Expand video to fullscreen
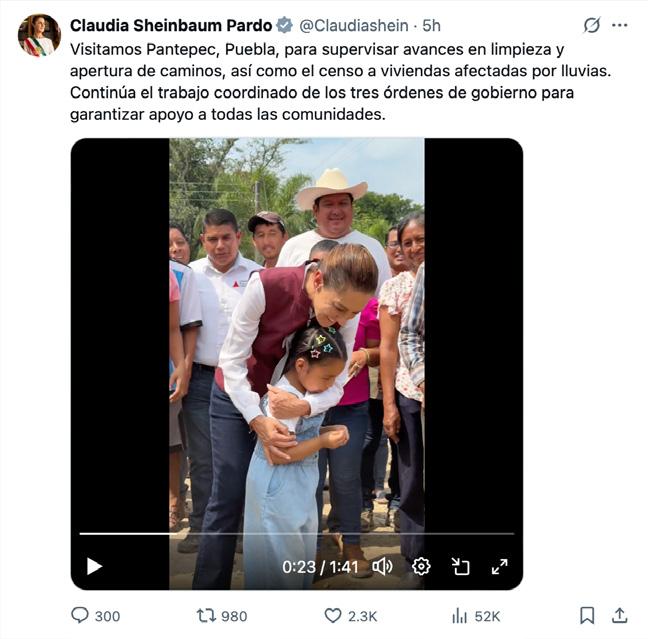Screen dimensions: 648x639 coord(499,566)
